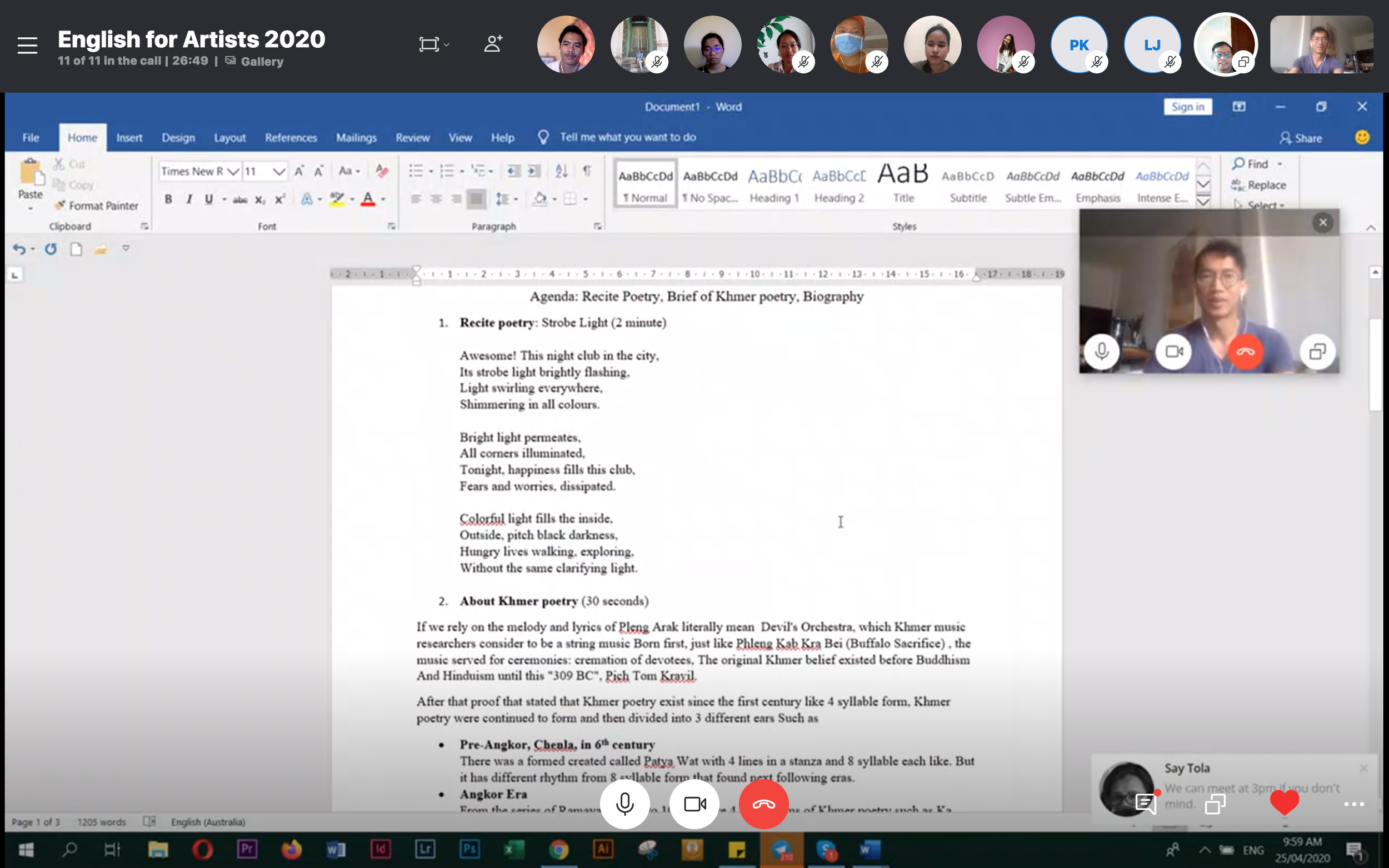The image size is (1389, 868).
Task: Open the References ribbon tab
Action: coord(291,138)
